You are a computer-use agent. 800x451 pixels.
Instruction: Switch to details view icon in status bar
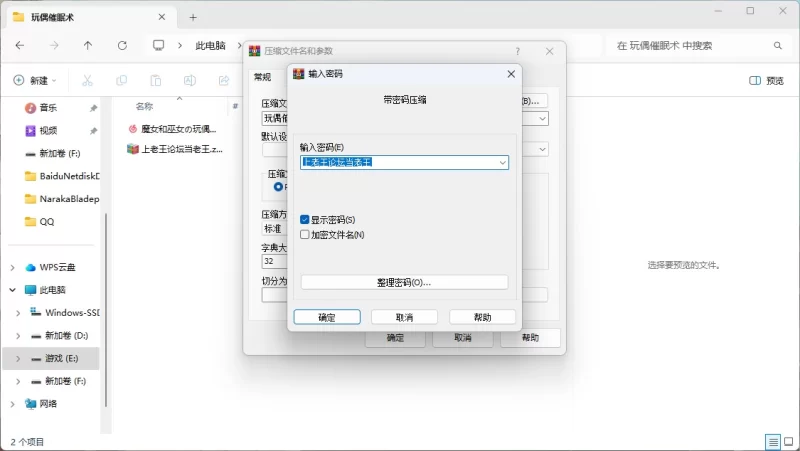pos(773,442)
